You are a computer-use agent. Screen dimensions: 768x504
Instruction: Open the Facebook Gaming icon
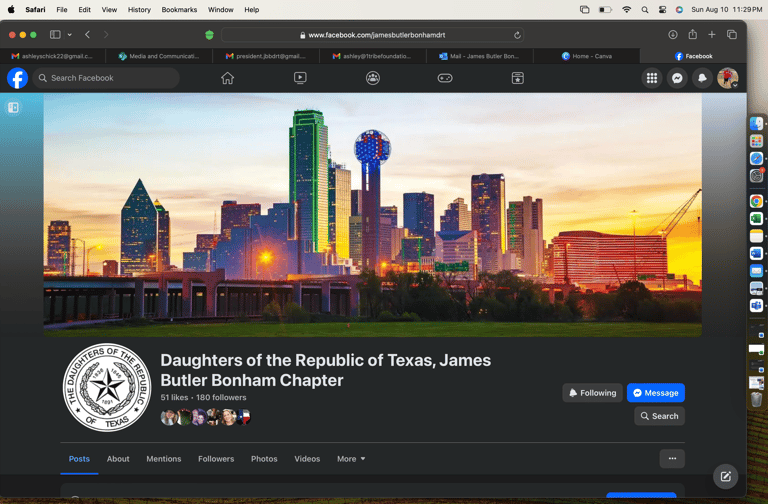445,78
